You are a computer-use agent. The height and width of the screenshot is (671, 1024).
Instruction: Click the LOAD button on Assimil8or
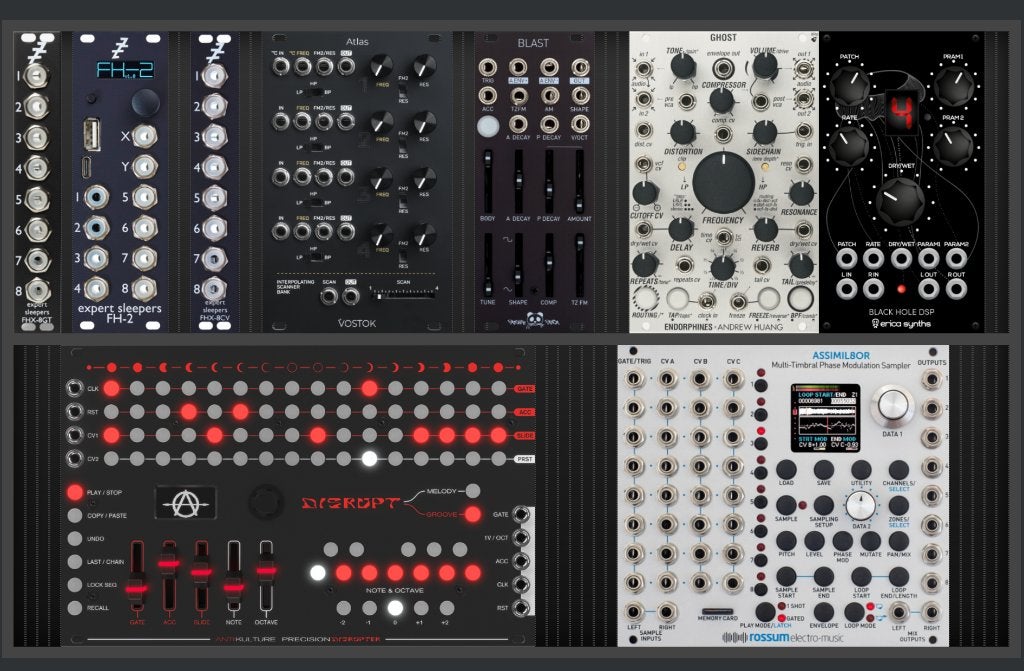tap(786, 469)
